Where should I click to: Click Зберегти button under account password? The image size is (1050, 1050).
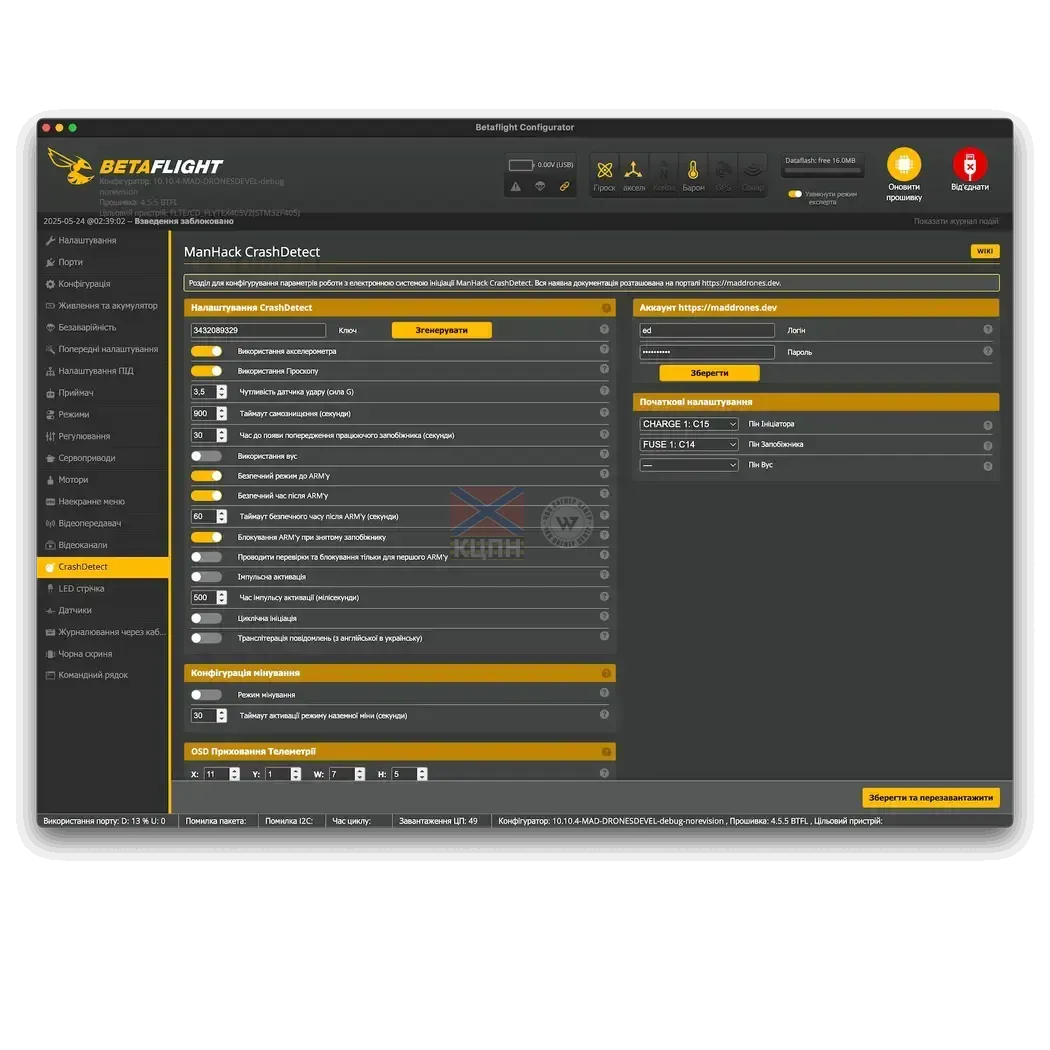pyautogui.click(x=709, y=373)
